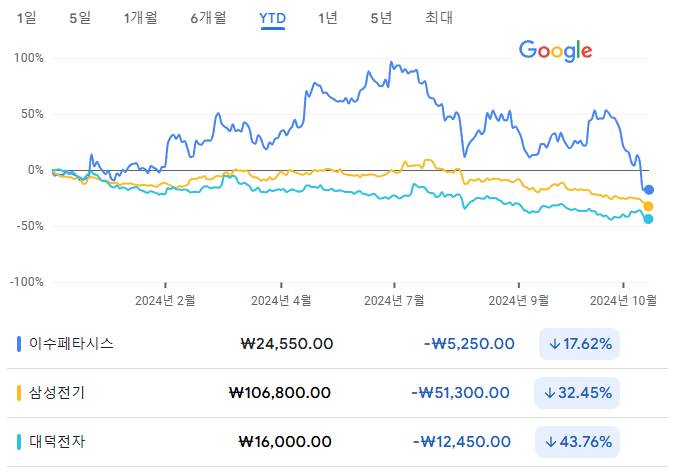Click the ↓43.76% change badge
The width and height of the screenshot is (680, 475).
[577, 442]
